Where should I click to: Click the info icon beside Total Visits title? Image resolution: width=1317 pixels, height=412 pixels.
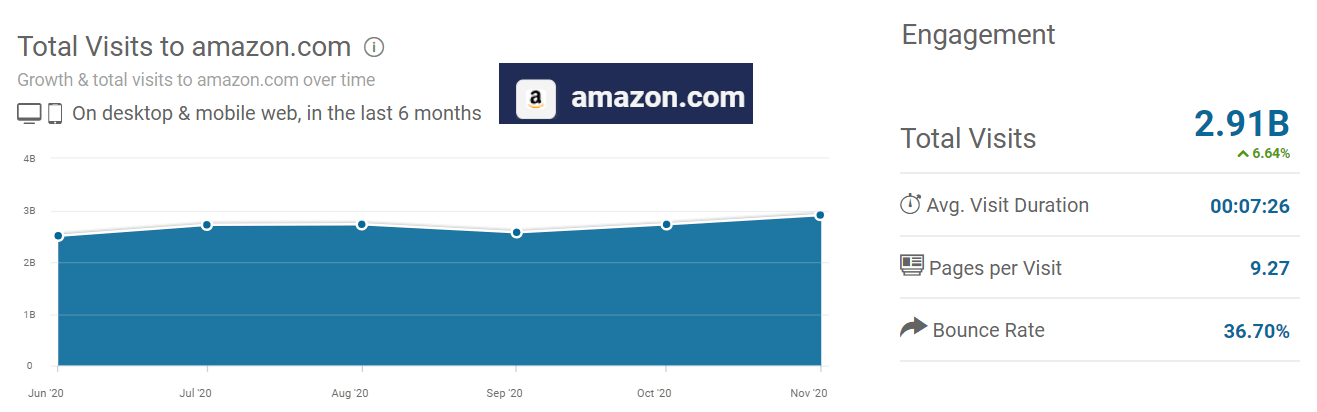[x=374, y=47]
